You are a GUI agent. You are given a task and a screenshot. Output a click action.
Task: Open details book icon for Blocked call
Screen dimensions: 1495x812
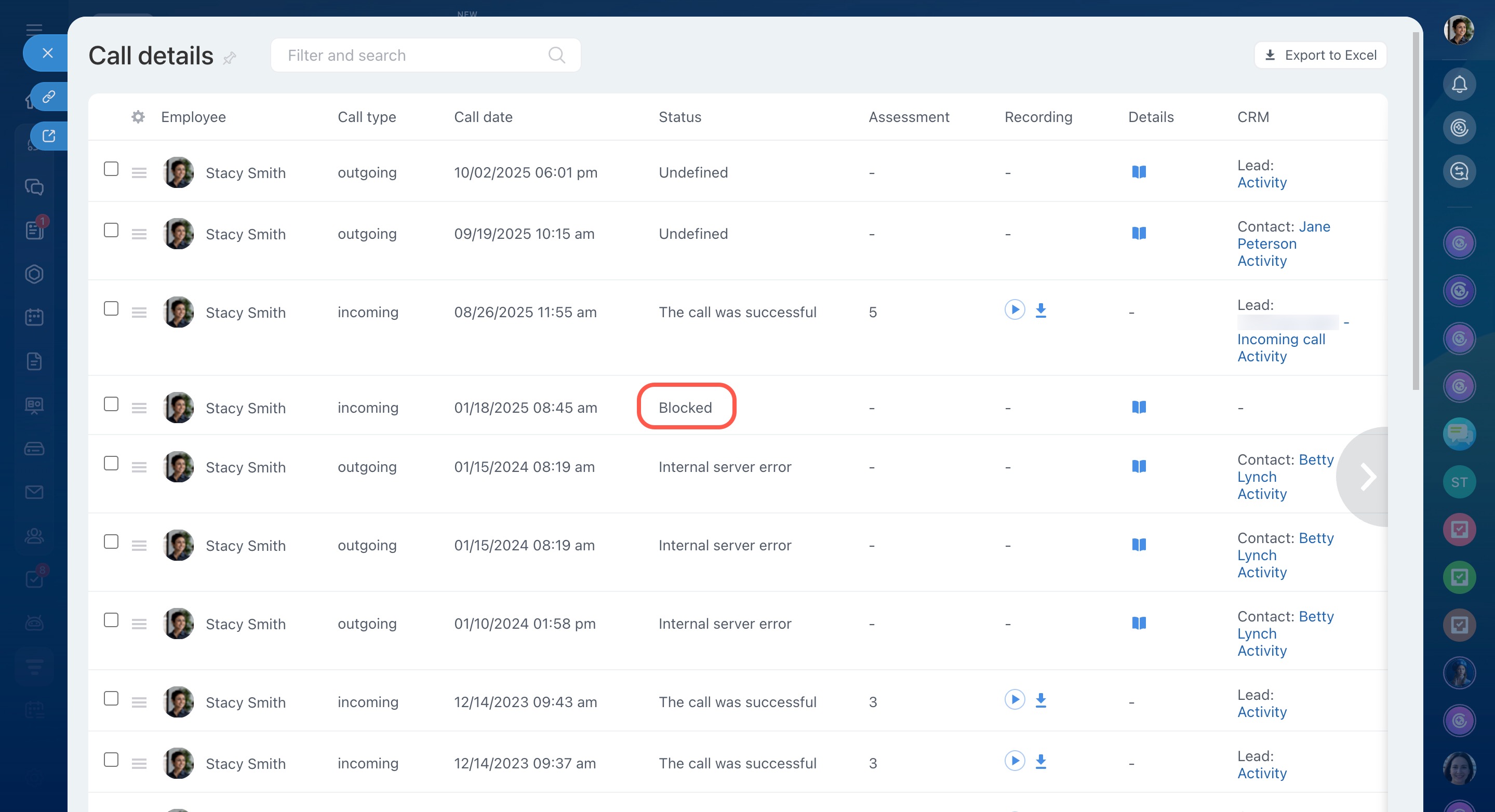point(1139,407)
